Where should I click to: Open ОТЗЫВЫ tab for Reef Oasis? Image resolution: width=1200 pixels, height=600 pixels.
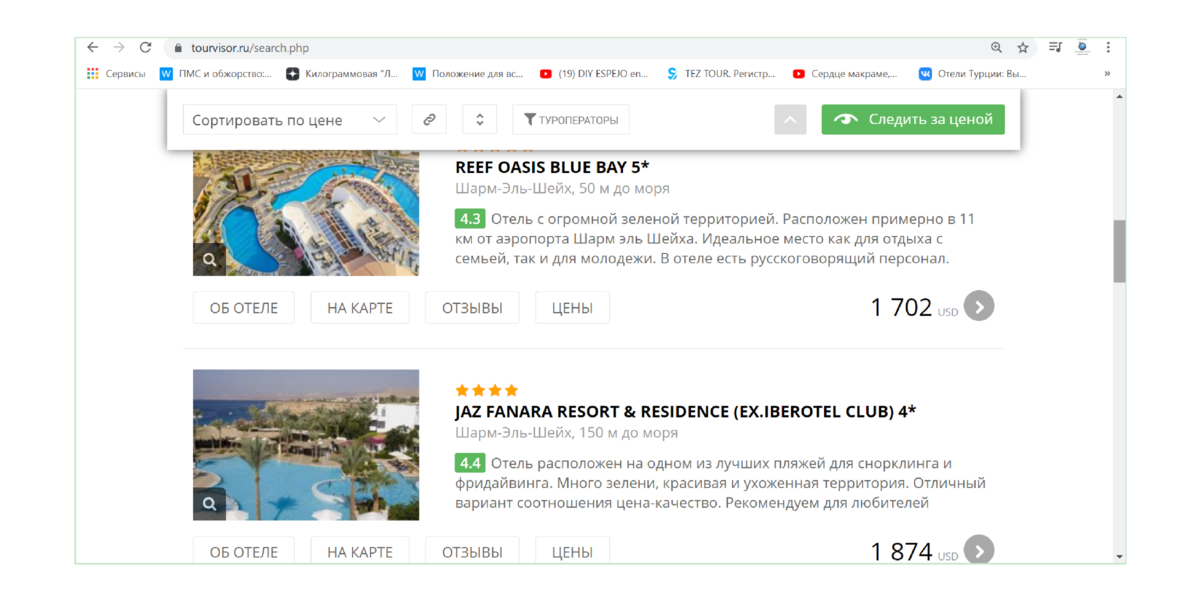click(x=472, y=308)
